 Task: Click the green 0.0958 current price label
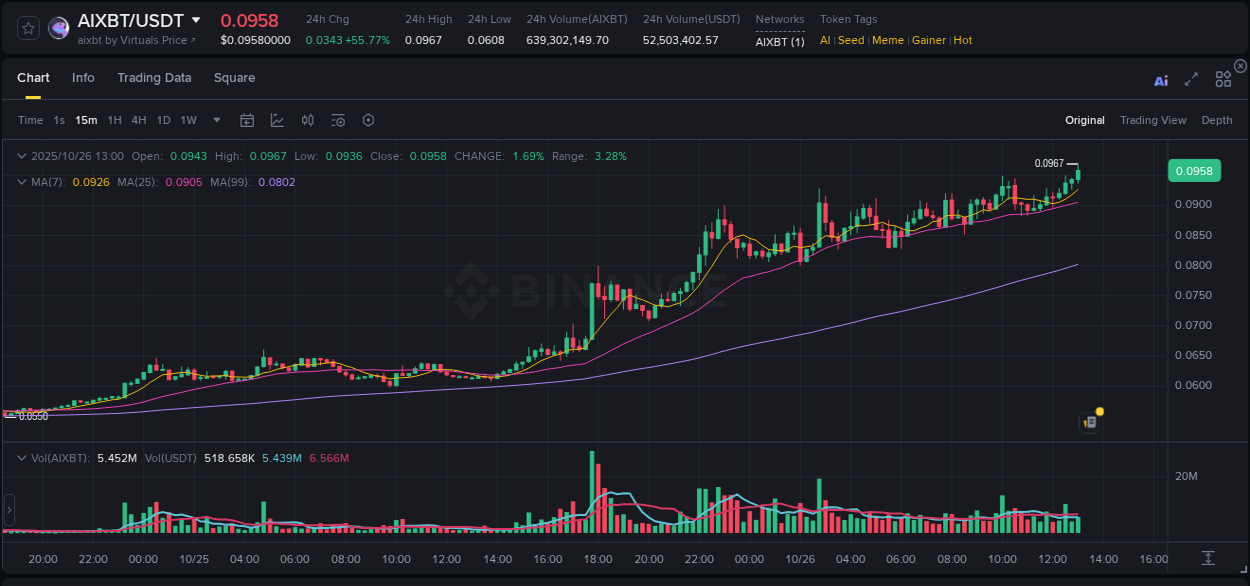point(1194,171)
